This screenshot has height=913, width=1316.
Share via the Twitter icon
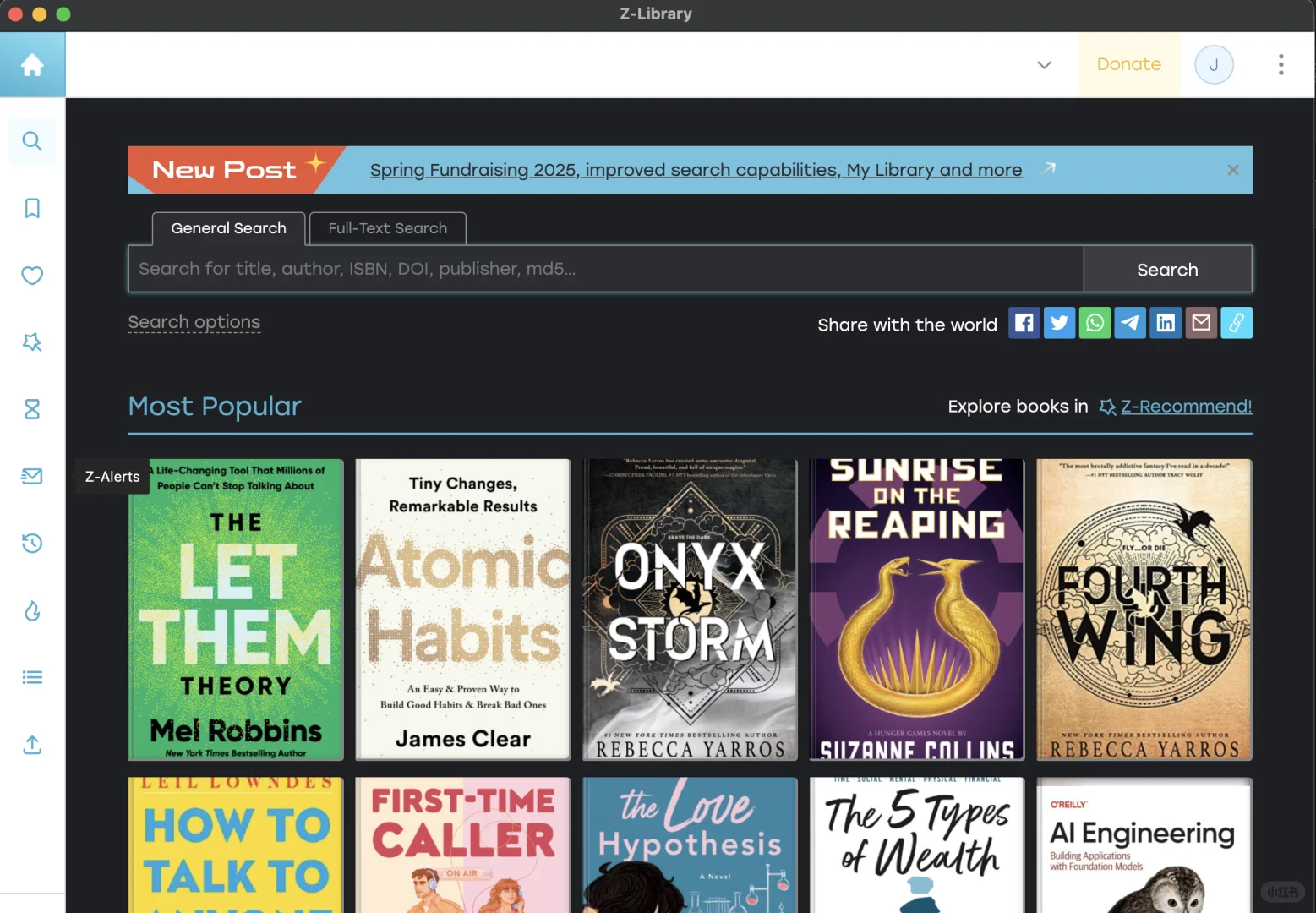tap(1060, 323)
